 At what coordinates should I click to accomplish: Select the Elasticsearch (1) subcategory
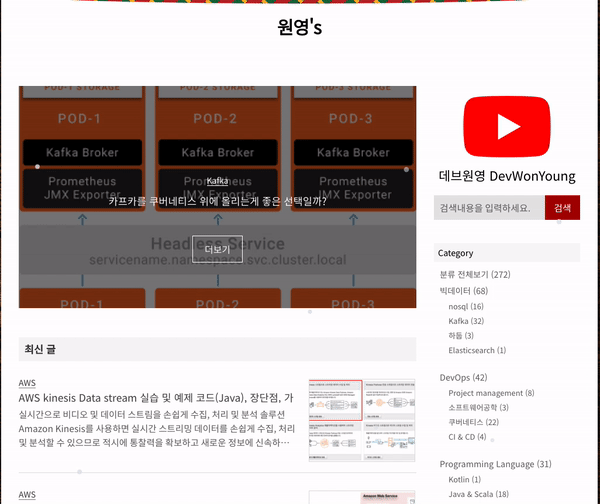(x=477, y=350)
